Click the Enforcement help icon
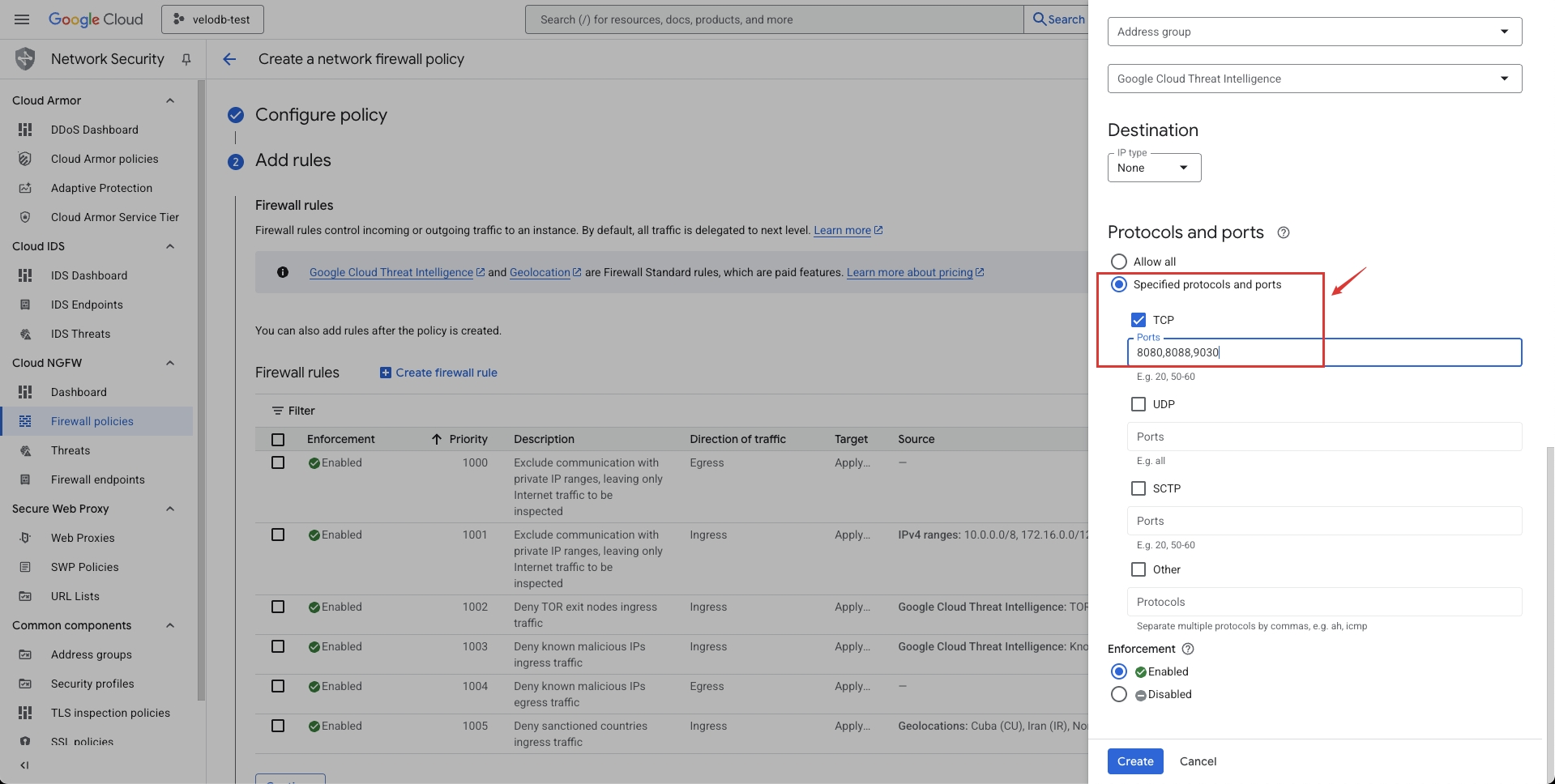 1188,649
